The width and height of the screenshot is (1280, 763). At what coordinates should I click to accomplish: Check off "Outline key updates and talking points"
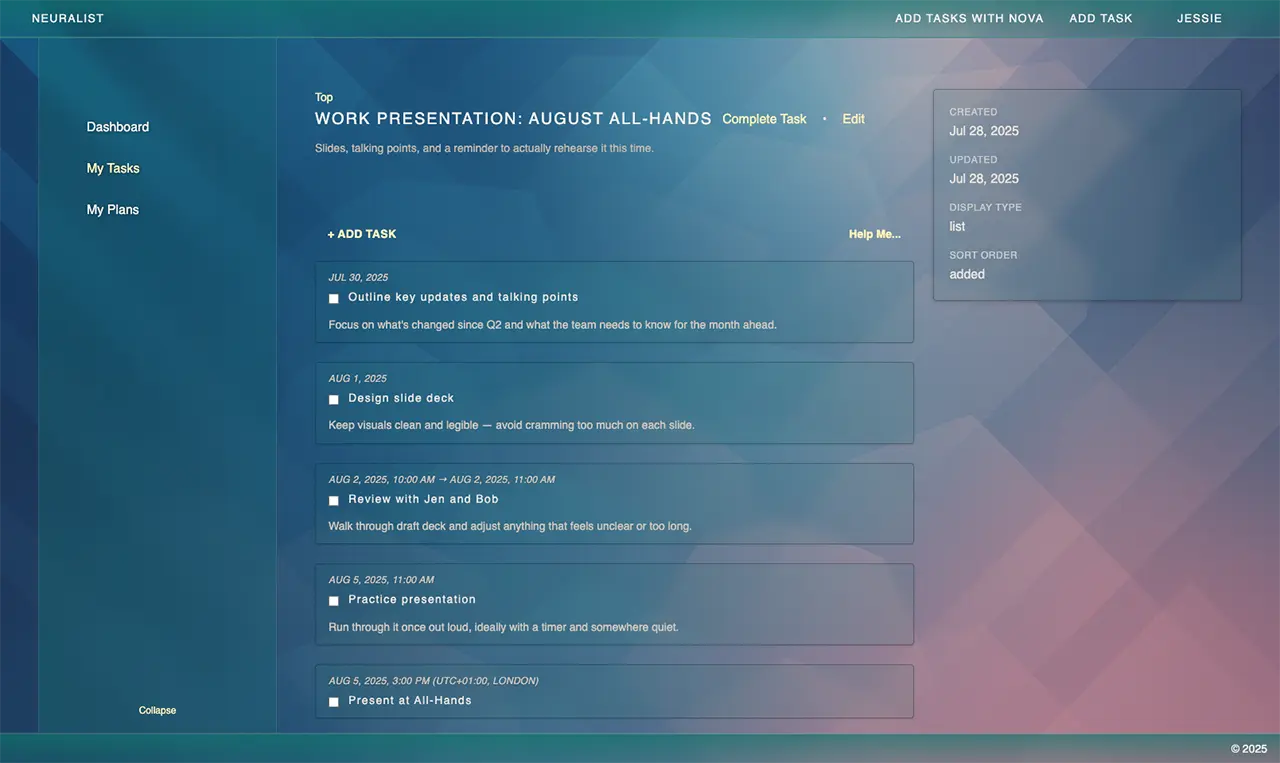tap(333, 298)
